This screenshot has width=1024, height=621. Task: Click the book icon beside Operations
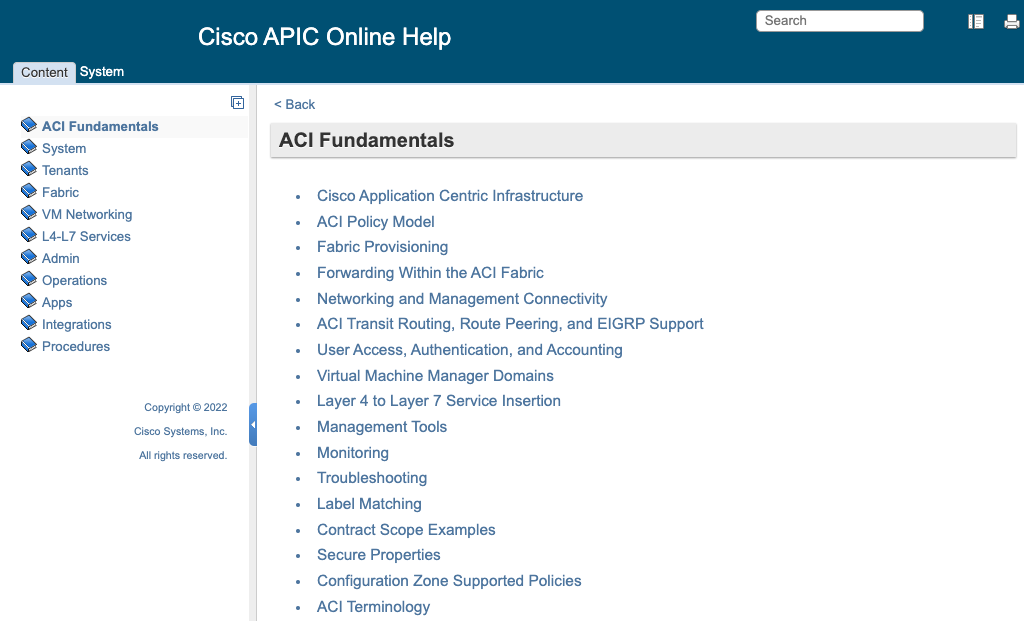[29, 279]
